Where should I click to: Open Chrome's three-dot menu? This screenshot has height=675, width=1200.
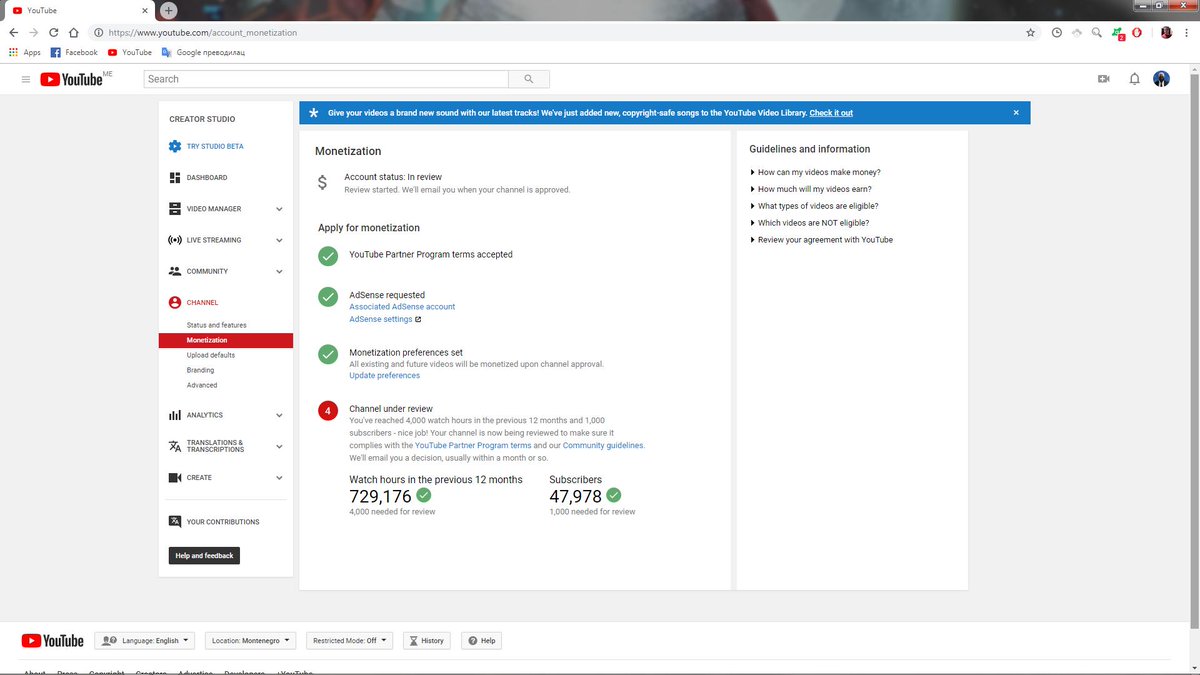[1187, 32]
